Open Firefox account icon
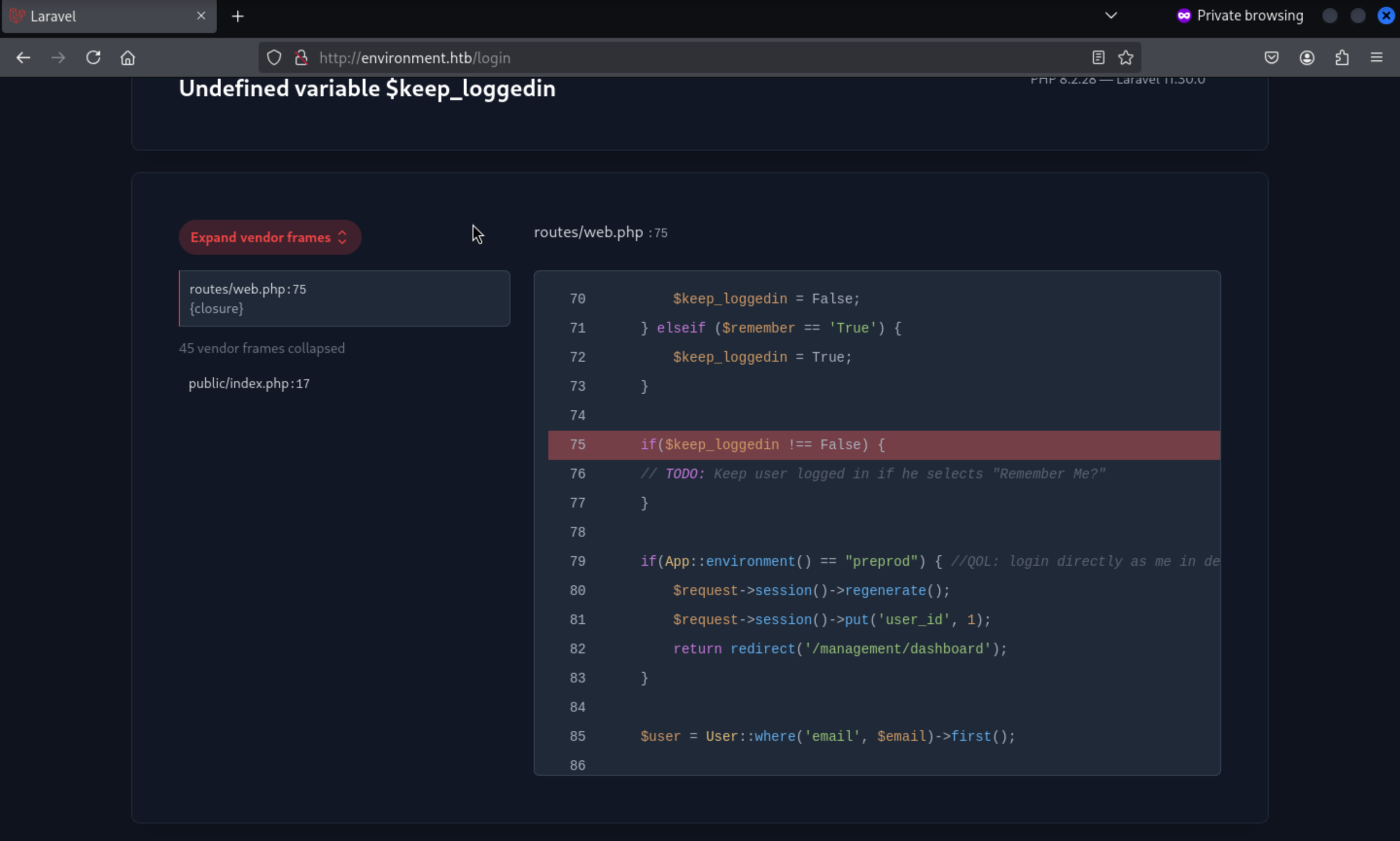Image resolution: width=1400 pixels, height=841 pixels. [x=1307, y=58]
